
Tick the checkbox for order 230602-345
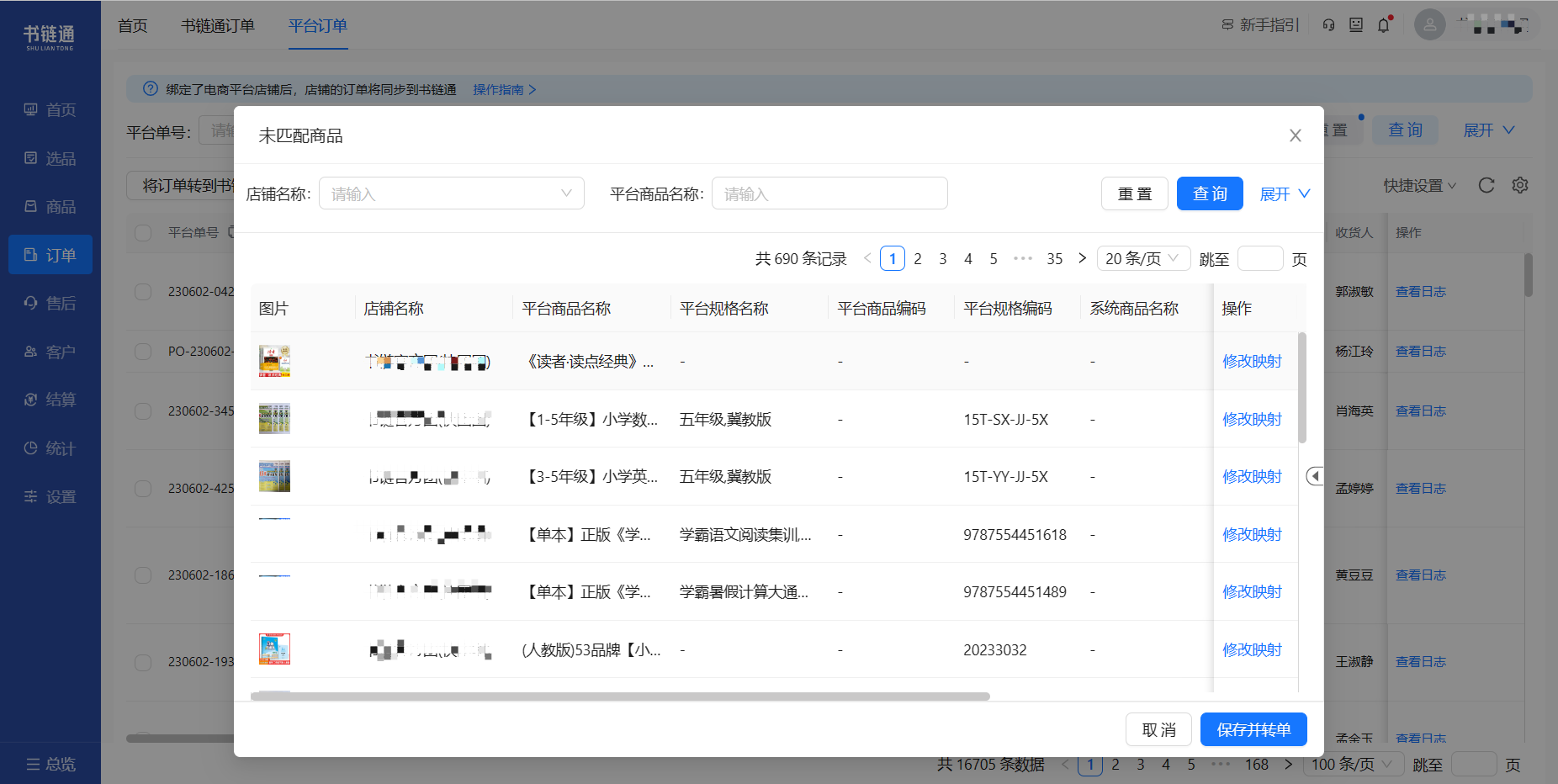click(x=143, y=411)
